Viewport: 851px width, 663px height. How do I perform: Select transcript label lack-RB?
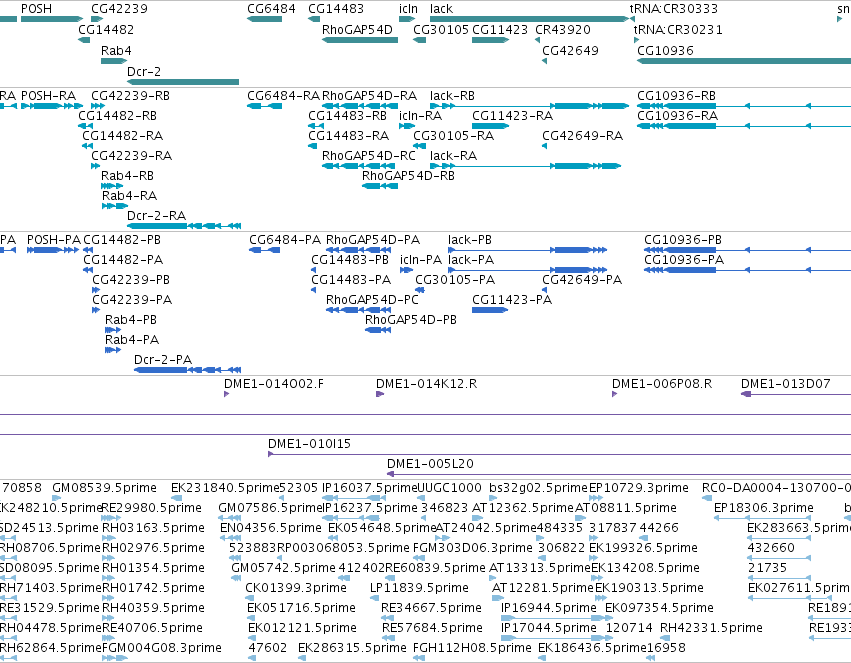(452, 96)
